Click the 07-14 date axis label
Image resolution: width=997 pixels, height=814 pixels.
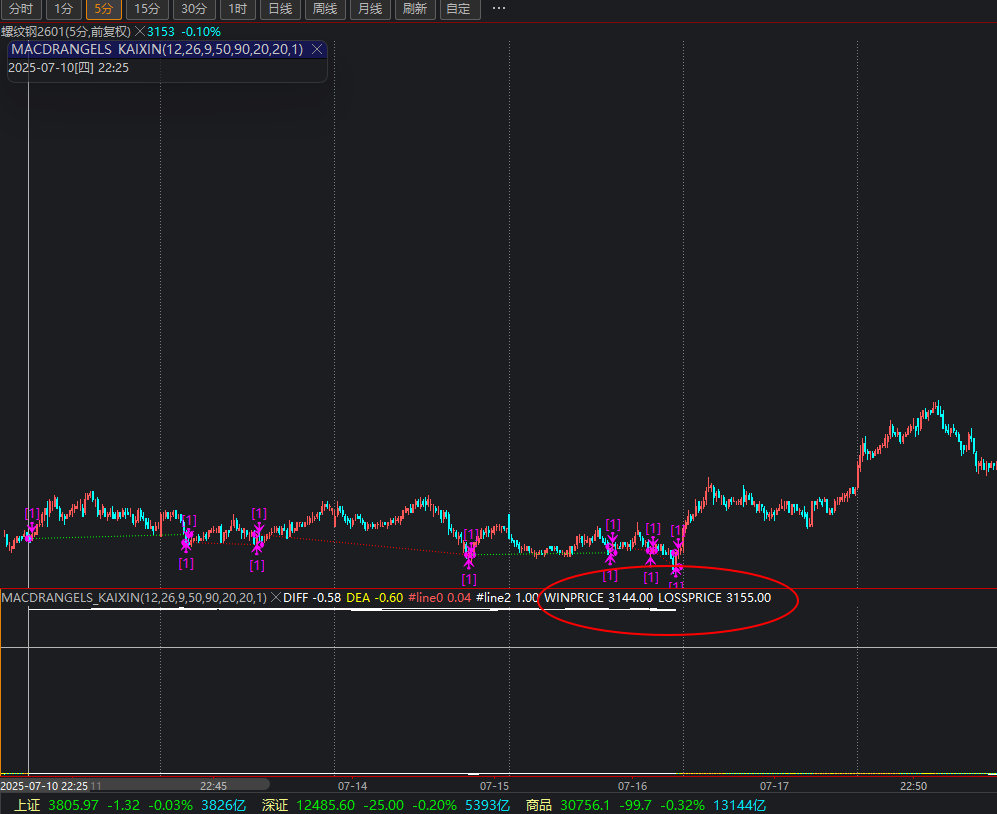click(352, 786)
